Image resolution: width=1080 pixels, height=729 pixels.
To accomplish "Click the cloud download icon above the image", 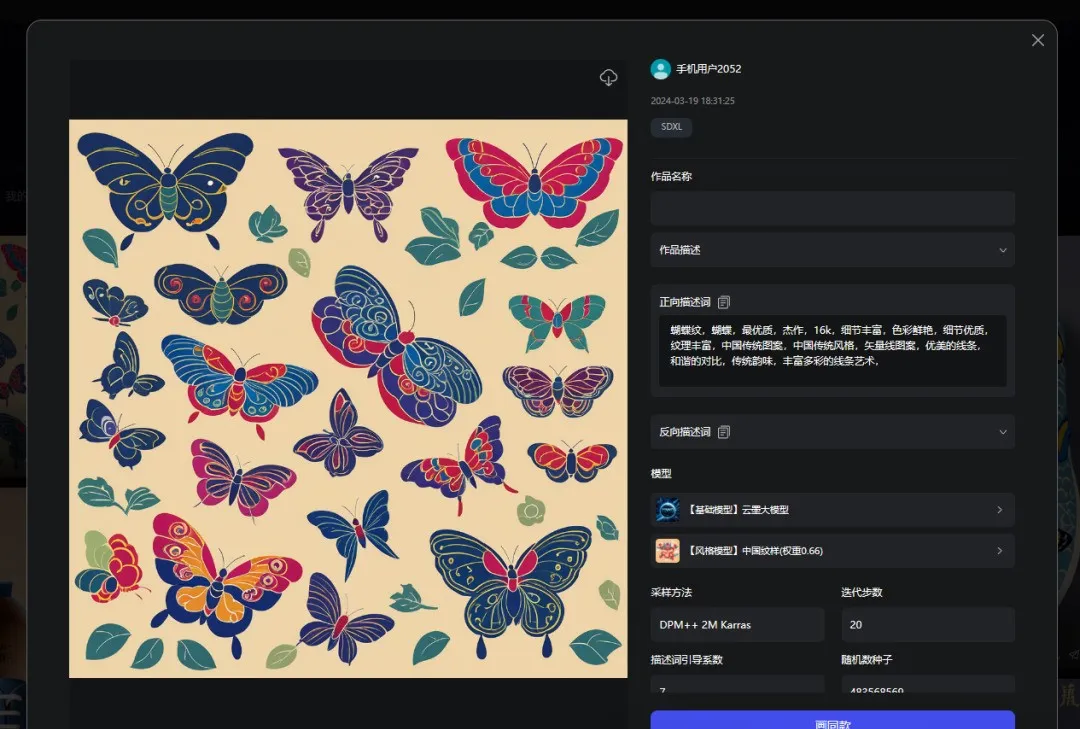I will [x=608, y=78].
